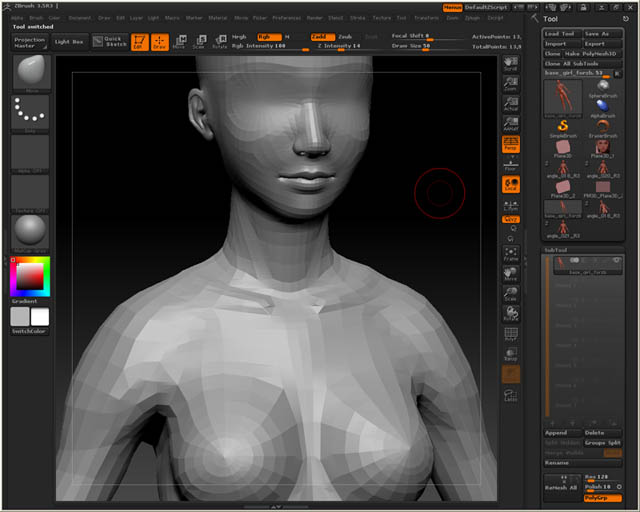Image resolution: width=640 pixels, height=512 pixels.
Task: Toggle L.Sym local symmetry
Action: (511, 205)
